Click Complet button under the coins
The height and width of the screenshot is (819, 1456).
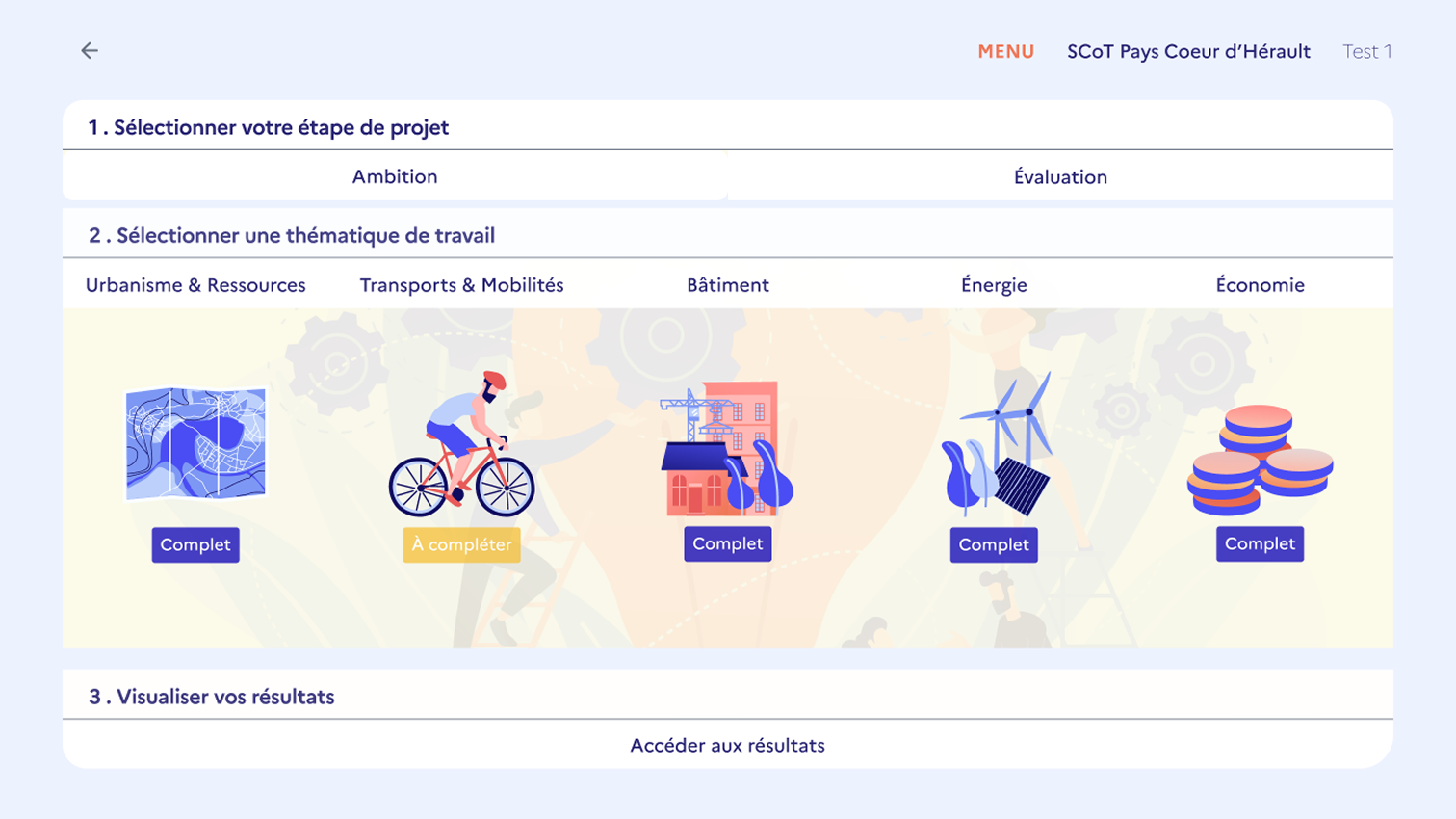tap(1260, 543)
